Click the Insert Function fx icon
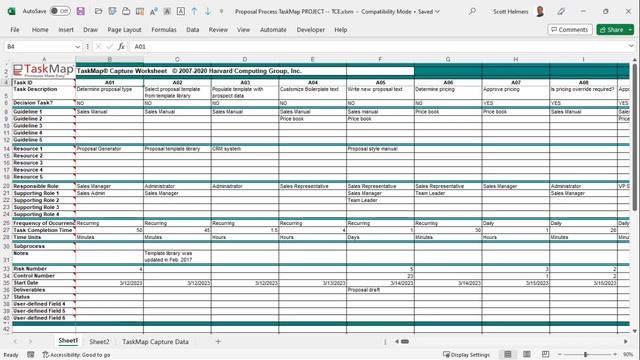The image size is (640, 360). pyautogui.click(x=121, y=47)
